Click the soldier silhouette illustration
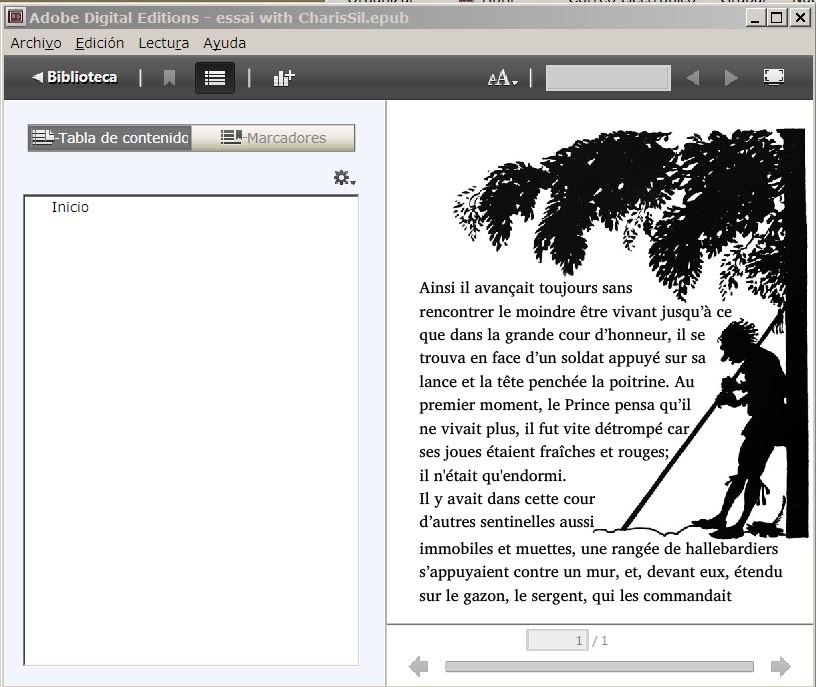Screen dimensions: 816x687 [752, 427]
